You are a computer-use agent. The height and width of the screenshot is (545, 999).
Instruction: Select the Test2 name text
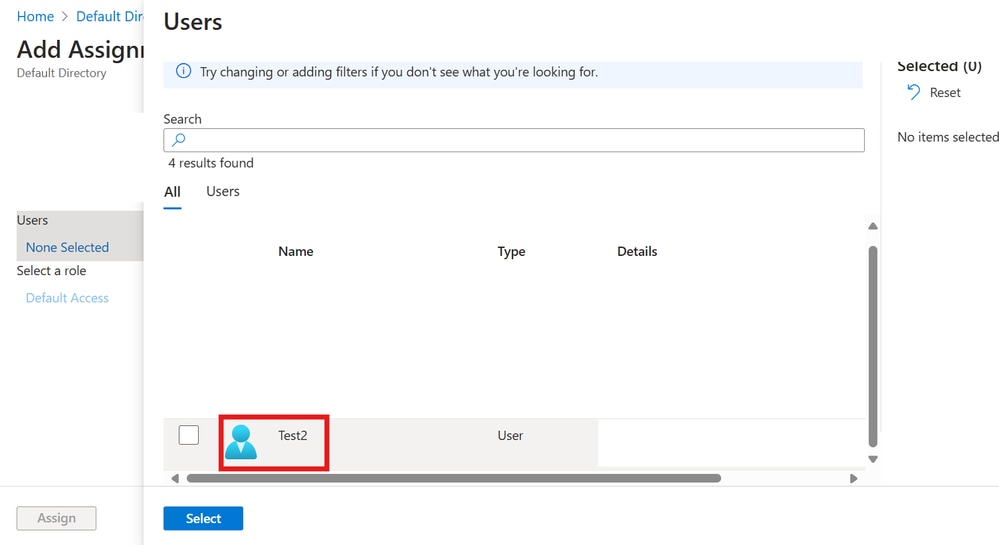click(x=292, y=435)
